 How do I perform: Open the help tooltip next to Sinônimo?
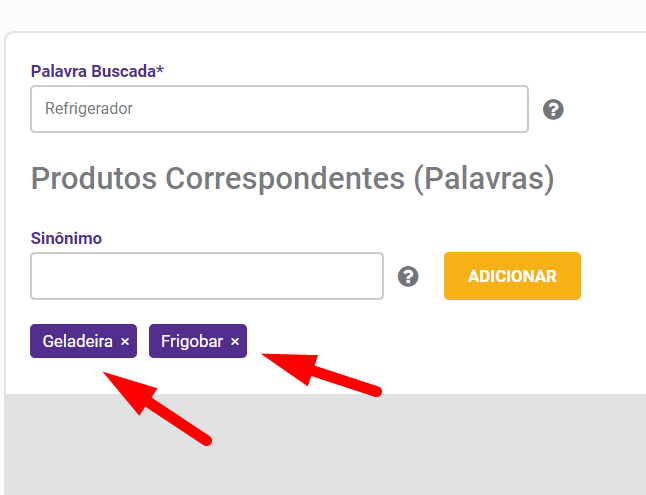click(408, 276)
